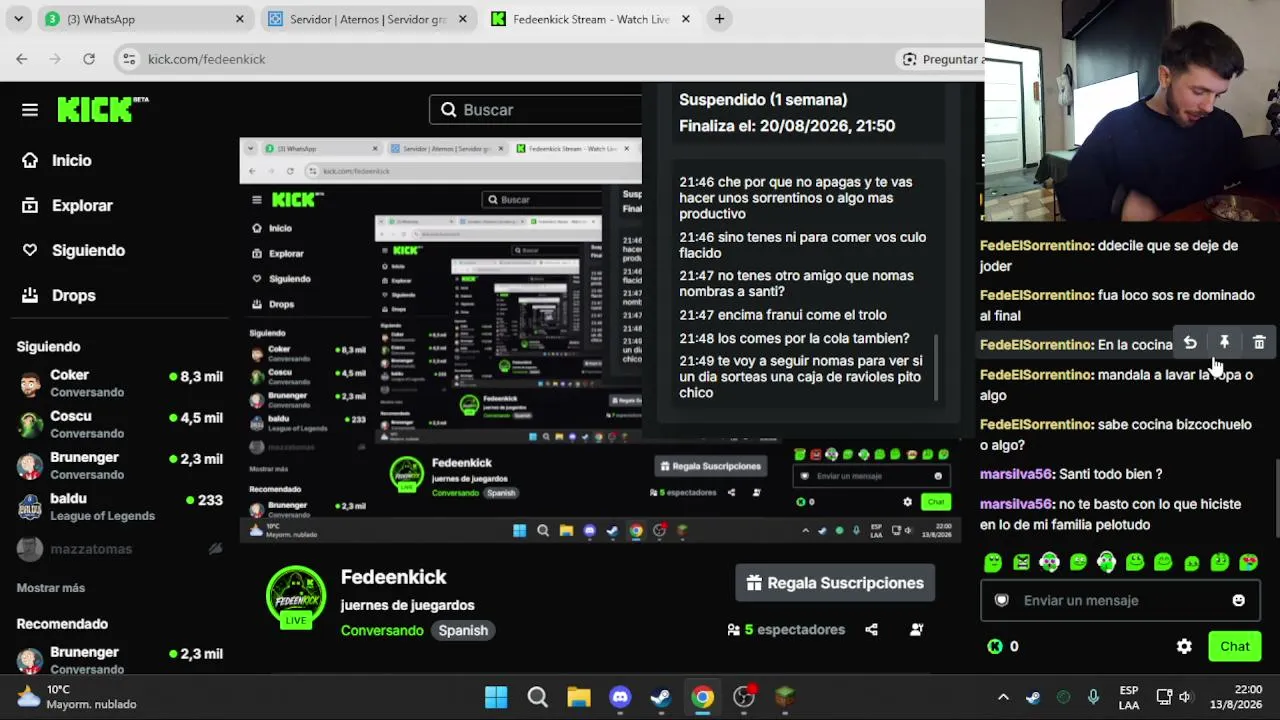Viewport: 1280px width, 720px height.
Task: Click the microphone icon in system tray
Action: coord(1093,697)
